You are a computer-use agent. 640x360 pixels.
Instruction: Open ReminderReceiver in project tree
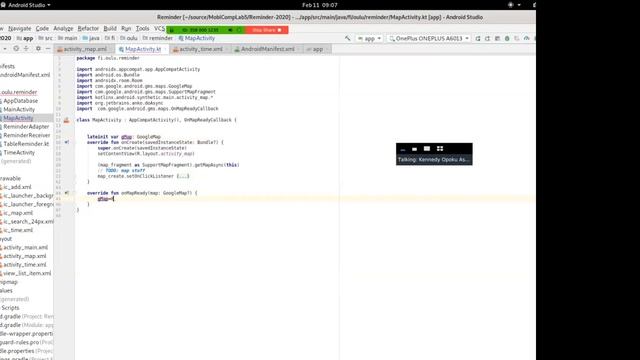[x=25, y=135]
